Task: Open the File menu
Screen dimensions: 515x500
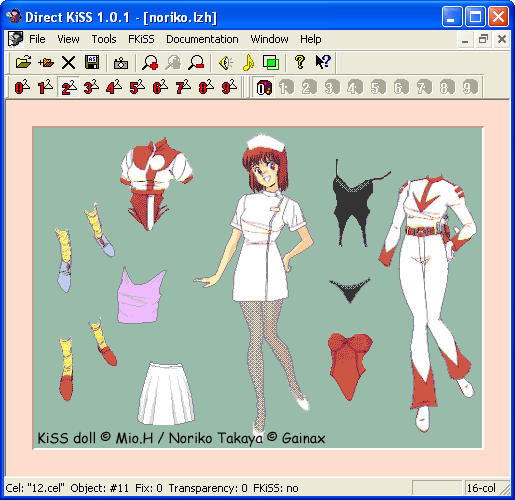Action: coord(37,39)
